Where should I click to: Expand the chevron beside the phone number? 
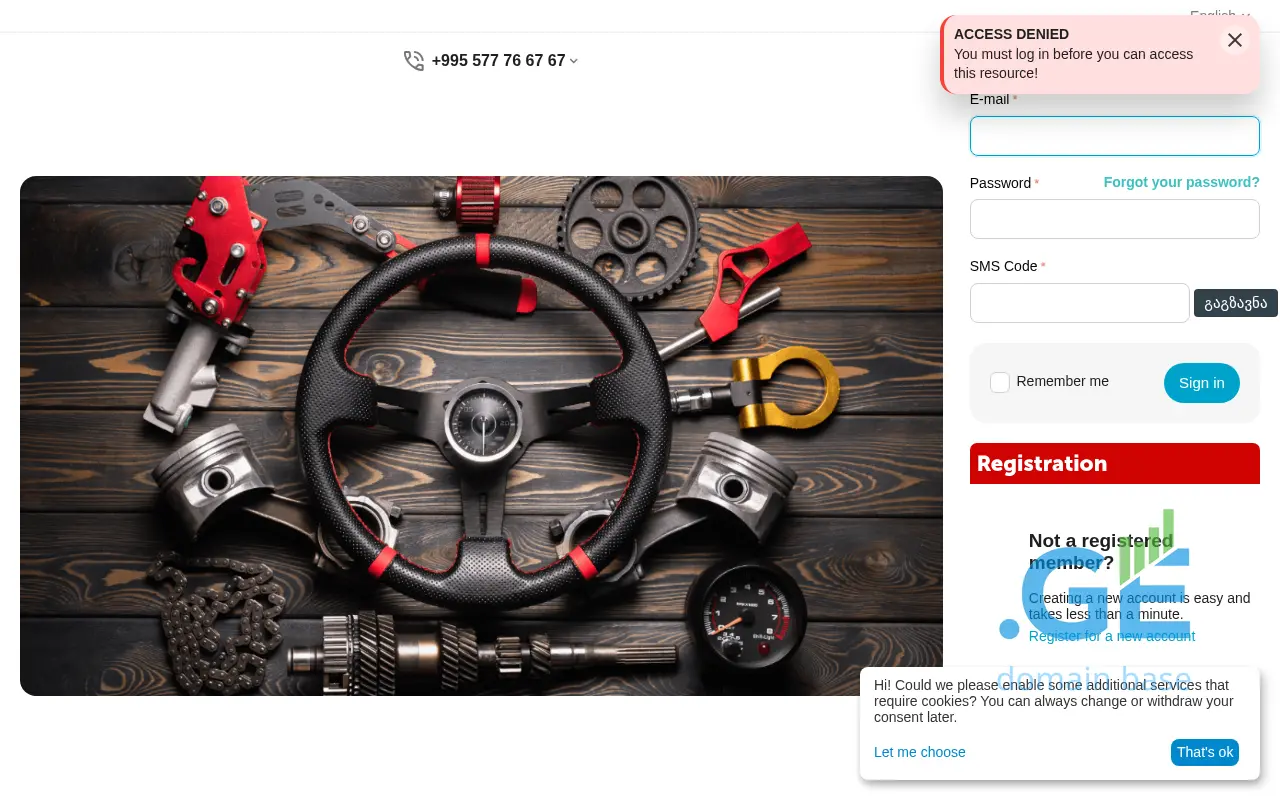coord(574,61)
